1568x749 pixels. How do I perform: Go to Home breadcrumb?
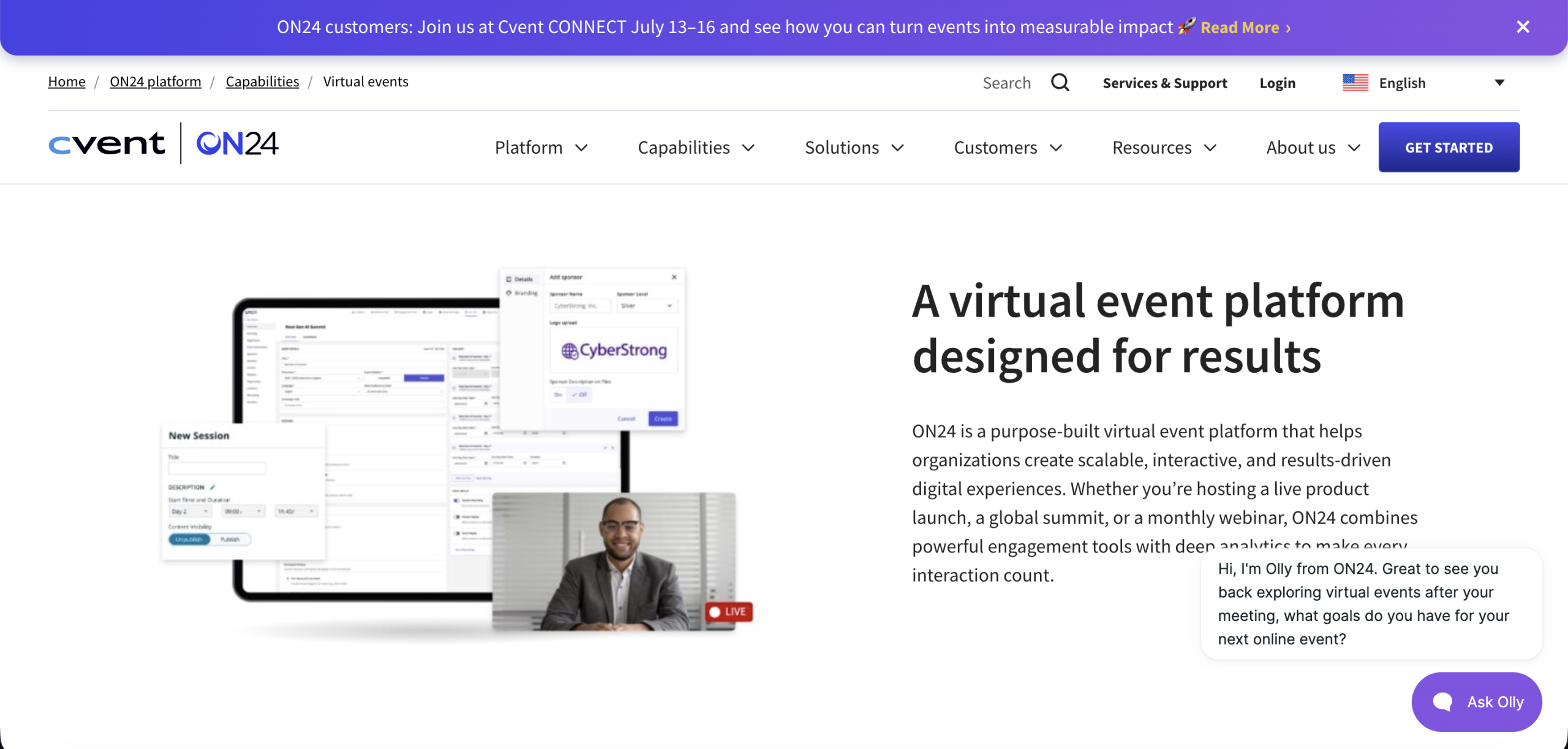click(67, 81)
